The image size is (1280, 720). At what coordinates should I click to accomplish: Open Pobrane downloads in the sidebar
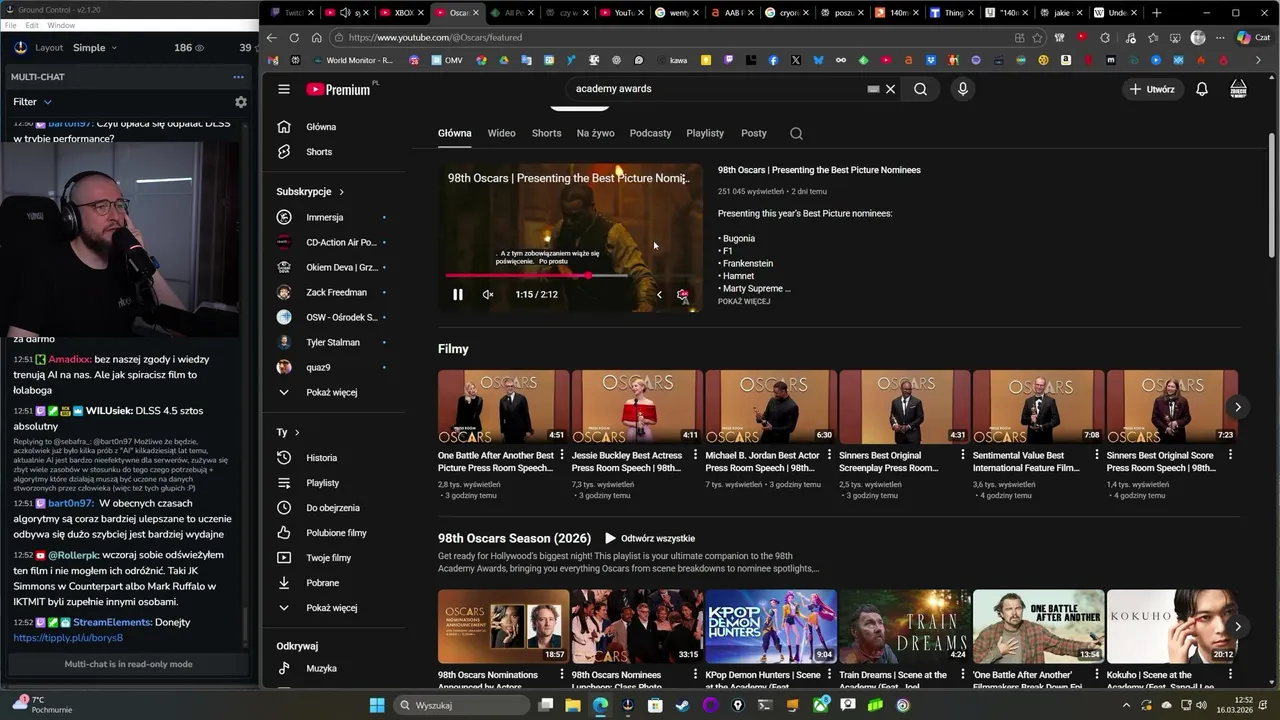pos(322,583)
